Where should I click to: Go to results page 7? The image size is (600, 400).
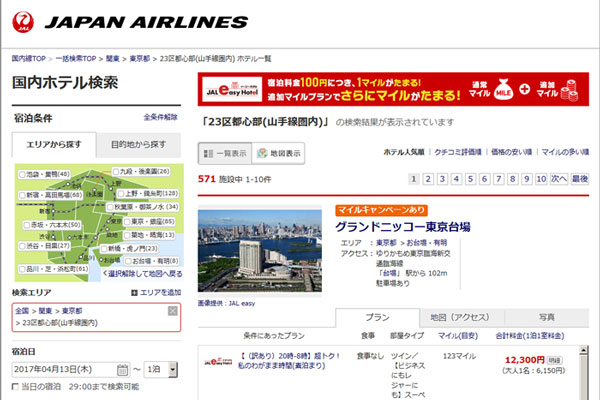pos(499,179)
